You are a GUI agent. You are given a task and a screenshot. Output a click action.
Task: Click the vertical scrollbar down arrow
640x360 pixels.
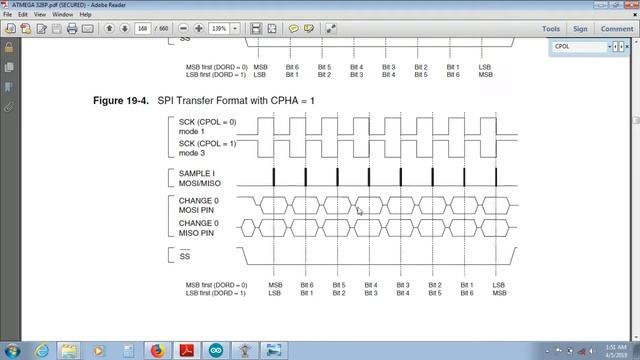pos(635,338)
